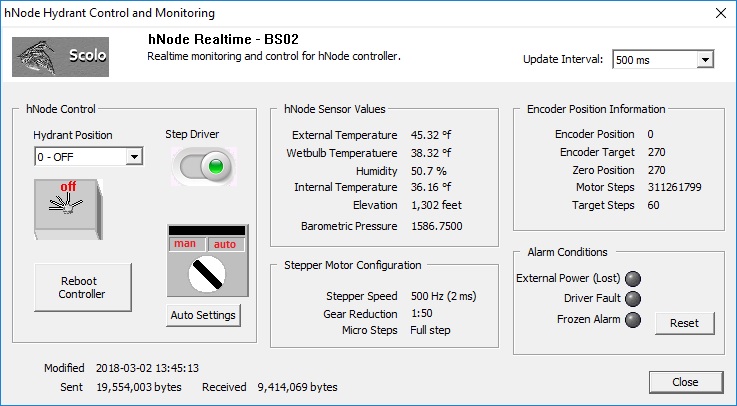Screen dimensions: 737x406
Task: Open Auto Settings
Action: coord(203,315)
